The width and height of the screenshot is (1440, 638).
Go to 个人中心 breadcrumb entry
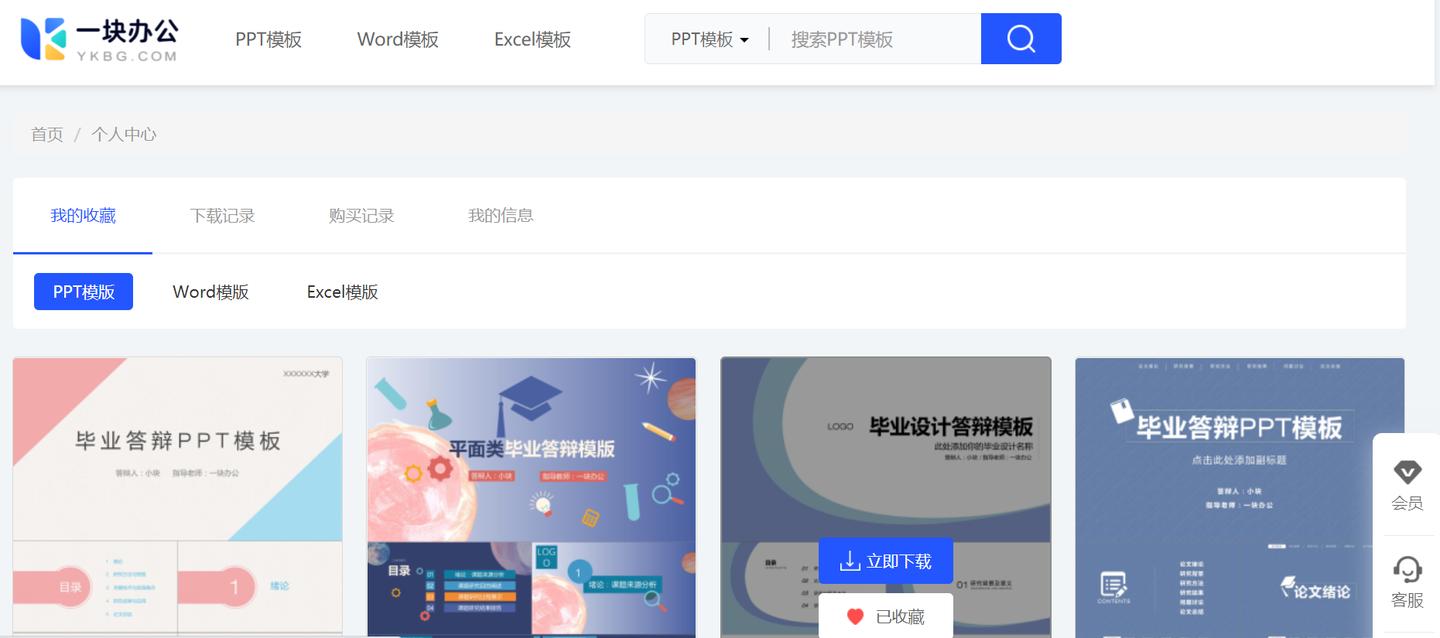[x=124, y=134]
